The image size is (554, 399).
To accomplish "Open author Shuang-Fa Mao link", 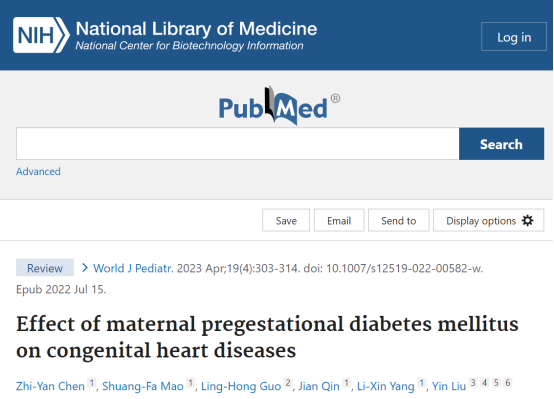I will (x=143, y=386).
